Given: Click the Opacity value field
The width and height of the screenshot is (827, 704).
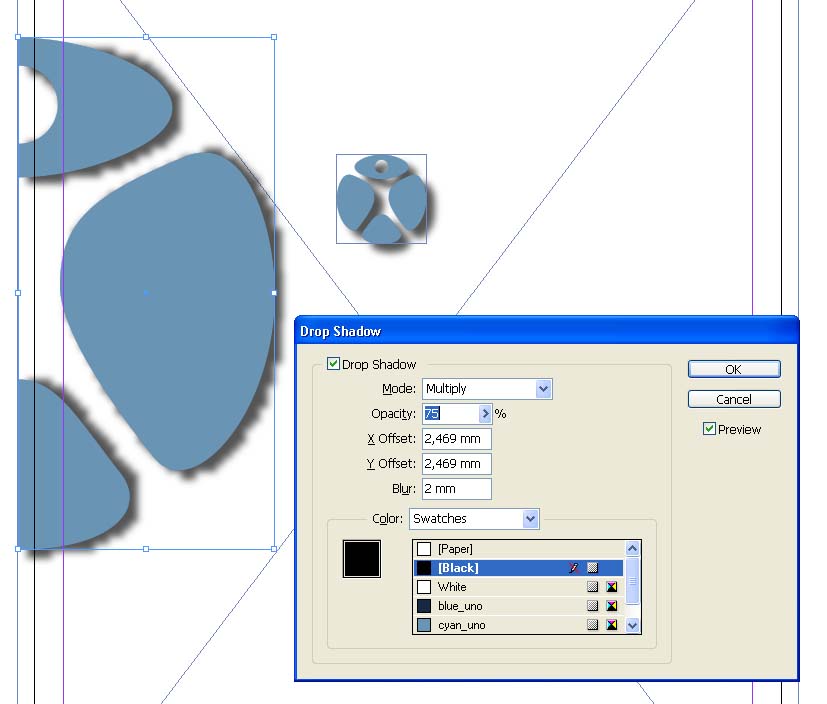Looking at the screenshot, I should [x=450, y=413].
